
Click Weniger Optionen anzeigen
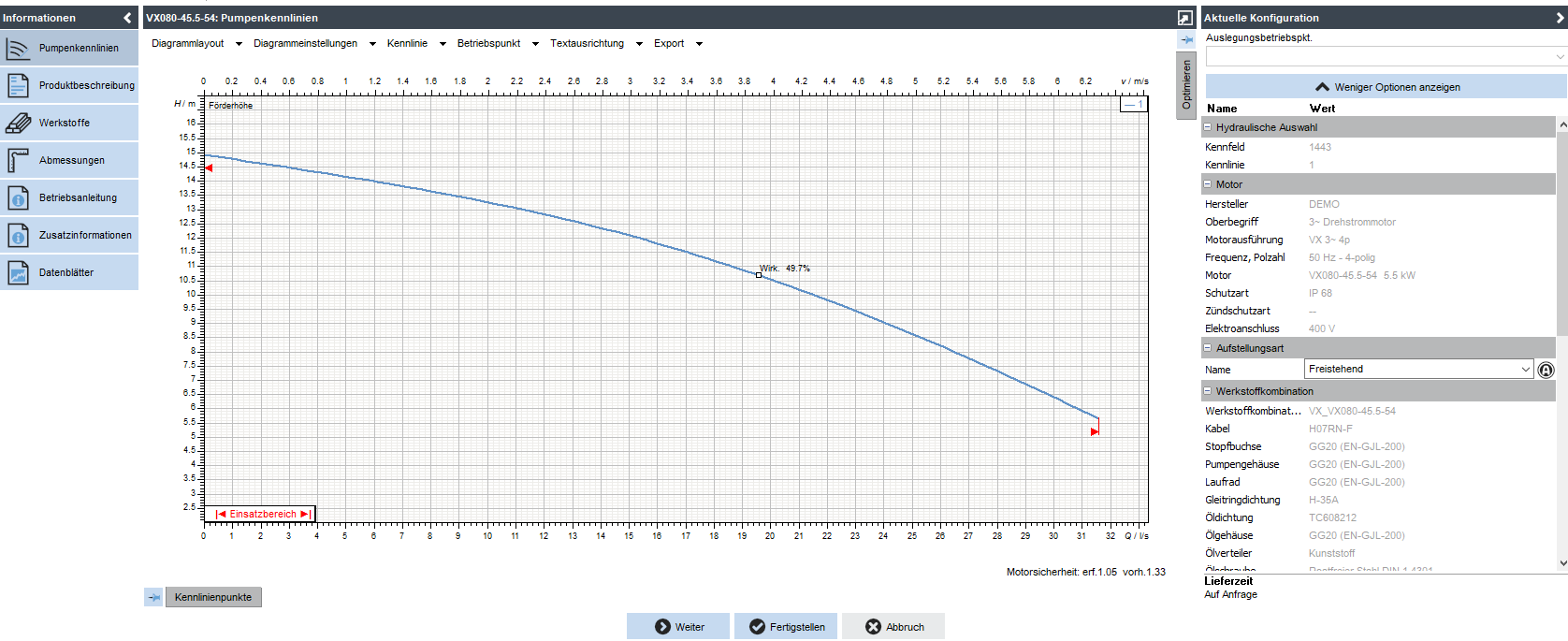1387,87
